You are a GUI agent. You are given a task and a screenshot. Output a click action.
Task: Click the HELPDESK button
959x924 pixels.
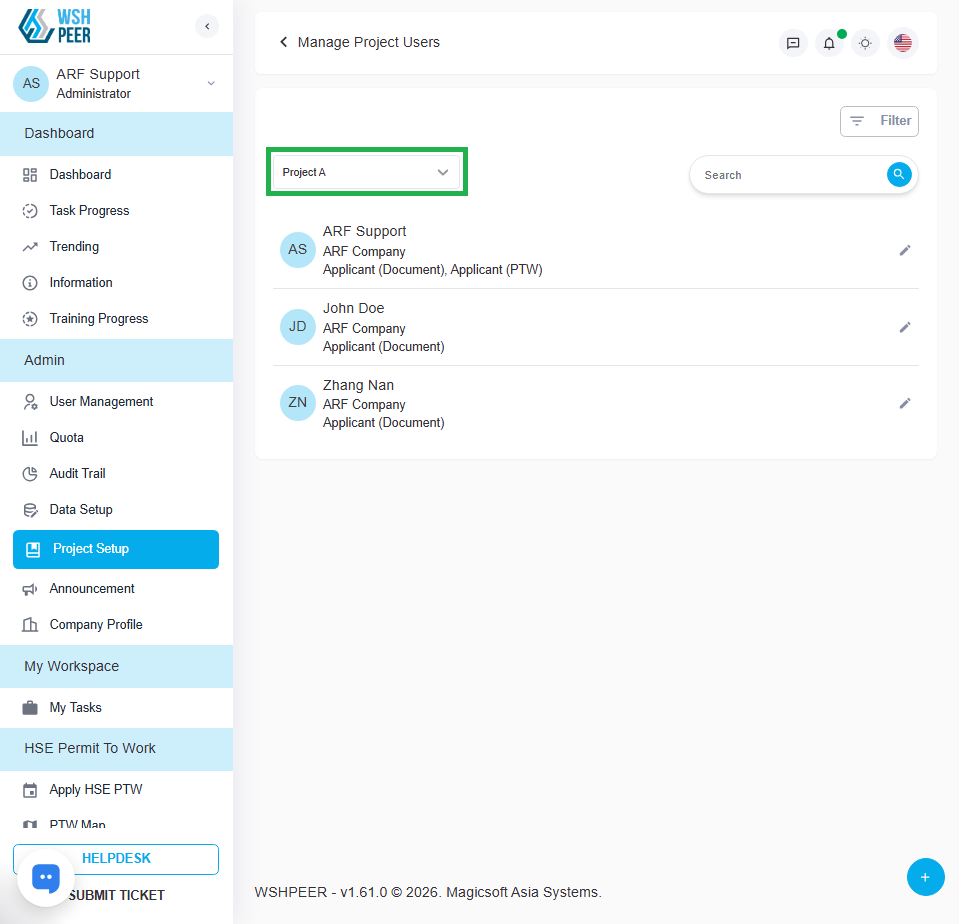(116, 859)
